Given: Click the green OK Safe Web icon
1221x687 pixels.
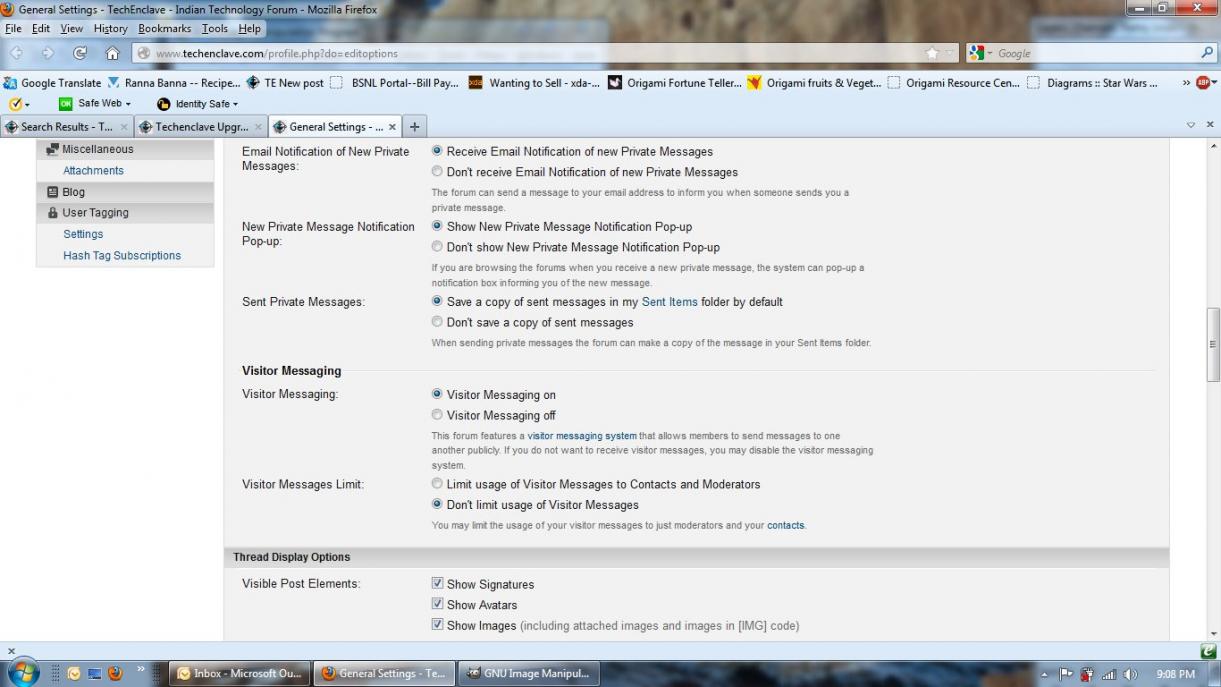Looking at the screenshot, I should (66, 104).
